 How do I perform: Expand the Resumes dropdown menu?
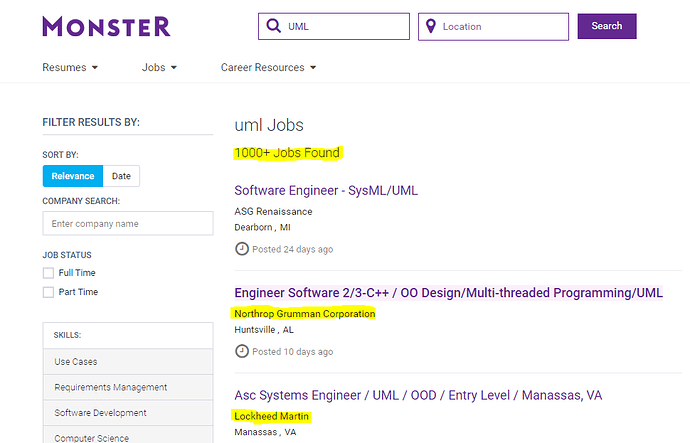(x=70, y=67)
